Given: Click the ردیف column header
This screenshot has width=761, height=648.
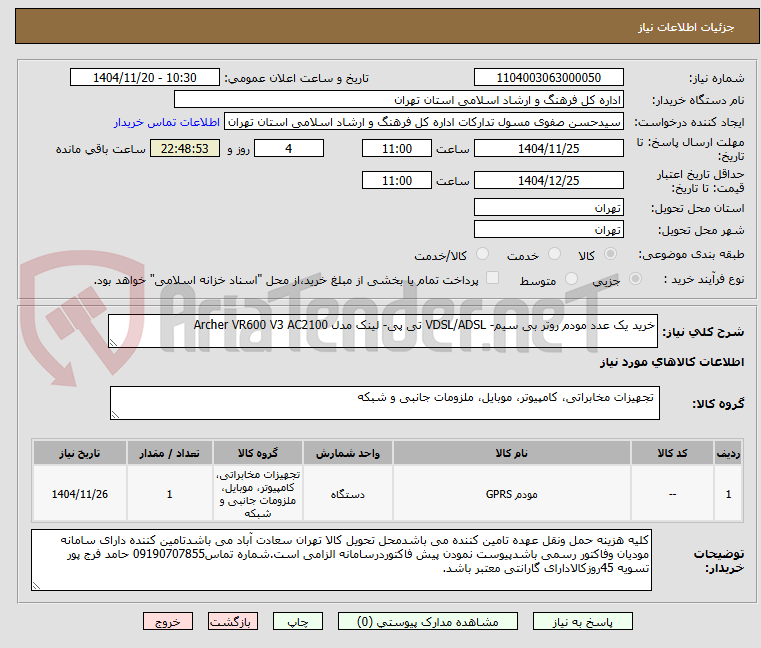Looking at the screenshot, I should tap(728, 453).
